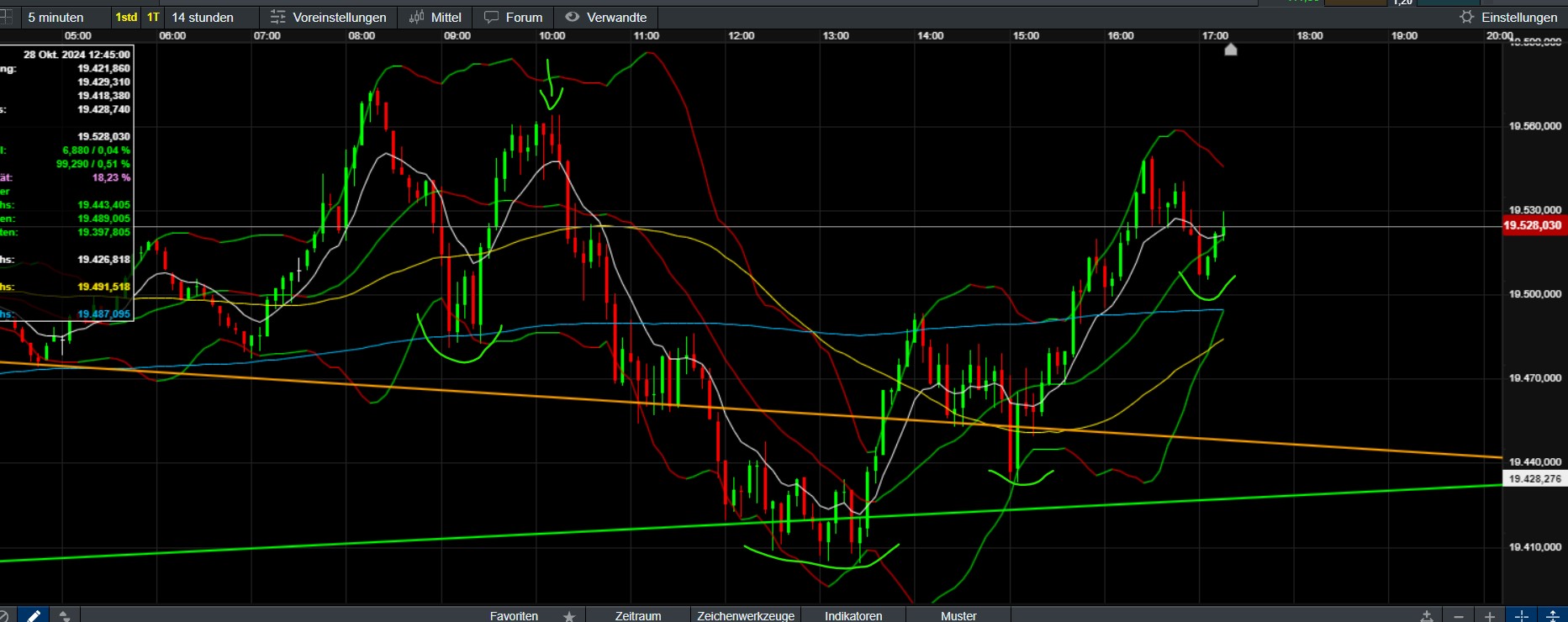The height and width of the screenshot is (622, 1568).
Task: Toggle the vertical auto-scale button
Action: point(1553,616)
